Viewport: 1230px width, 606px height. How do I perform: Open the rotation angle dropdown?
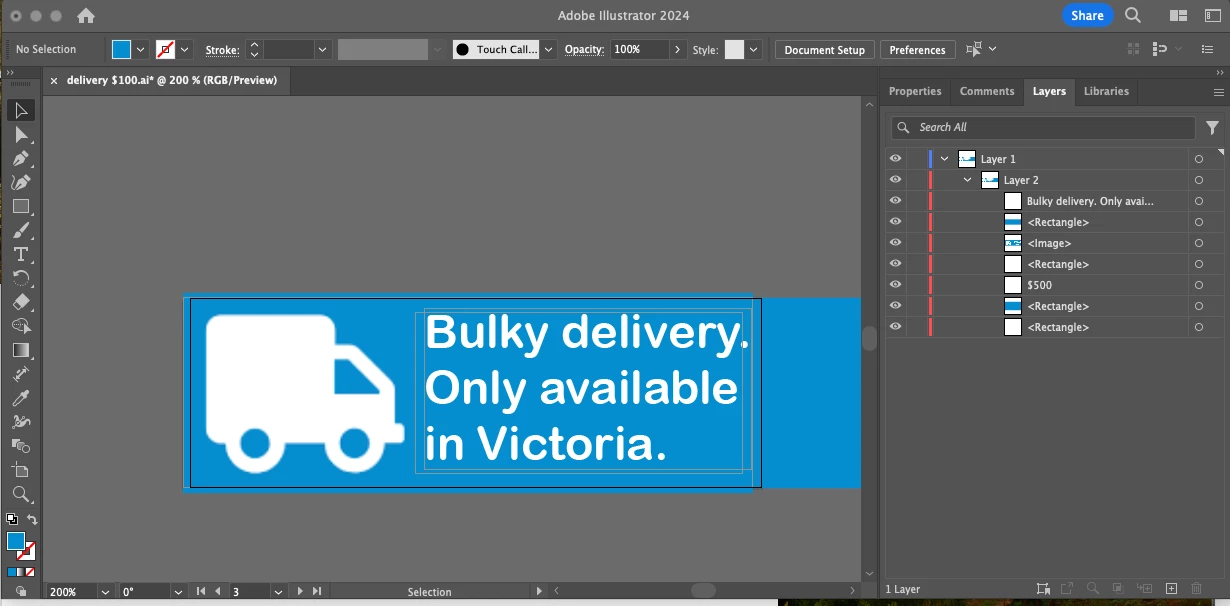pos(178,592)
